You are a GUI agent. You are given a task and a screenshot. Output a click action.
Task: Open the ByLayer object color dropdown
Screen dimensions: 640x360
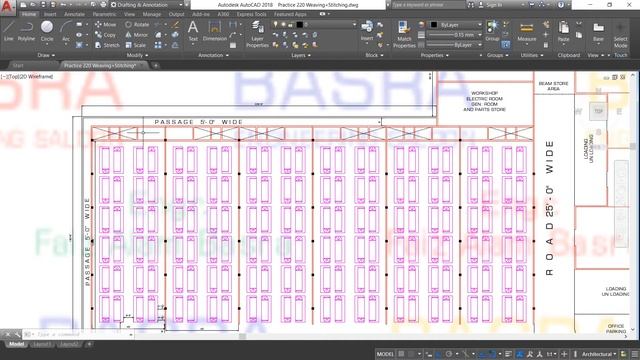click(456, 25)
